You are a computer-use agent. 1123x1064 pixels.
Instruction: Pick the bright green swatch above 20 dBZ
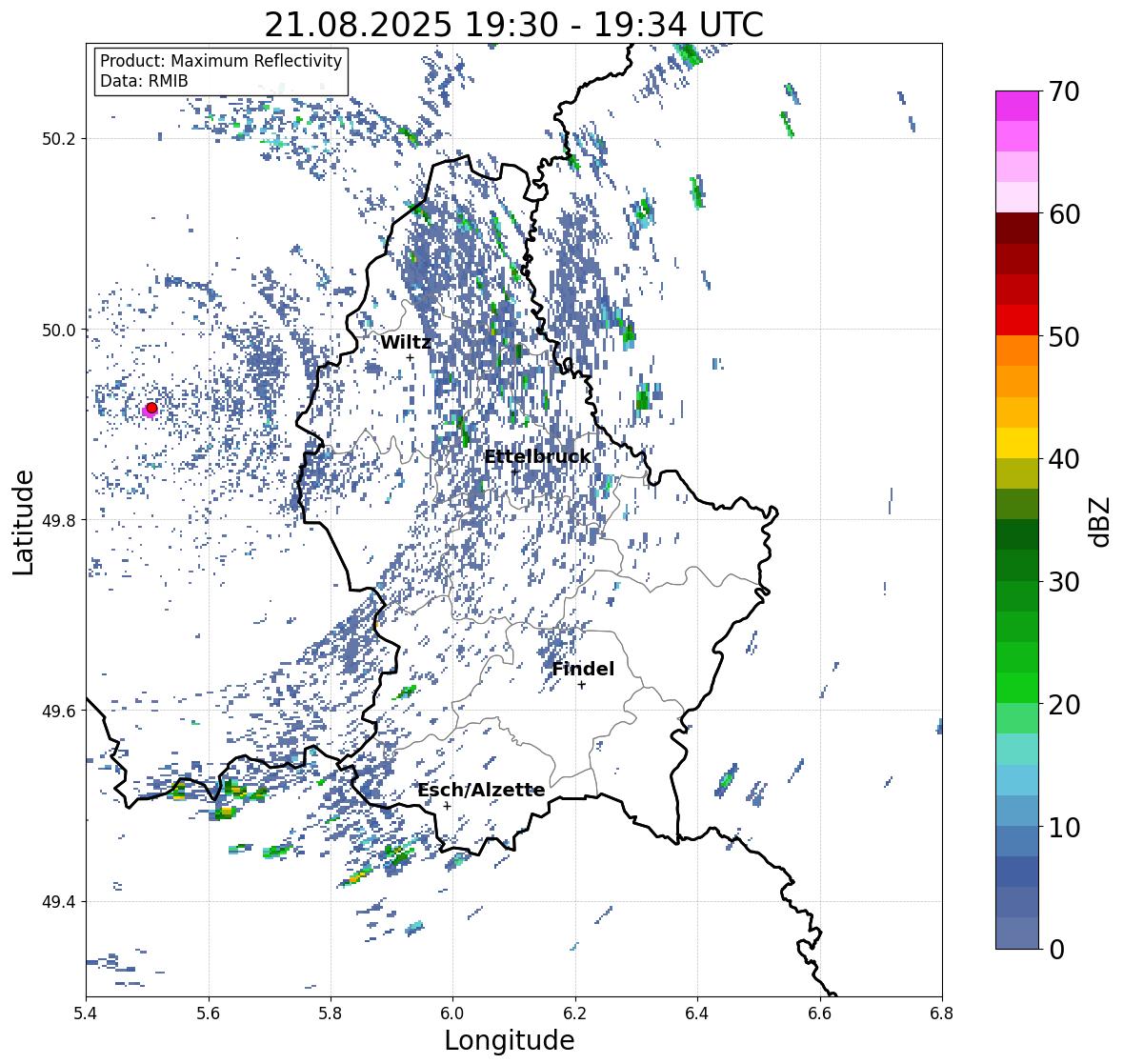pyautogui.click(x=1017, y=688)
